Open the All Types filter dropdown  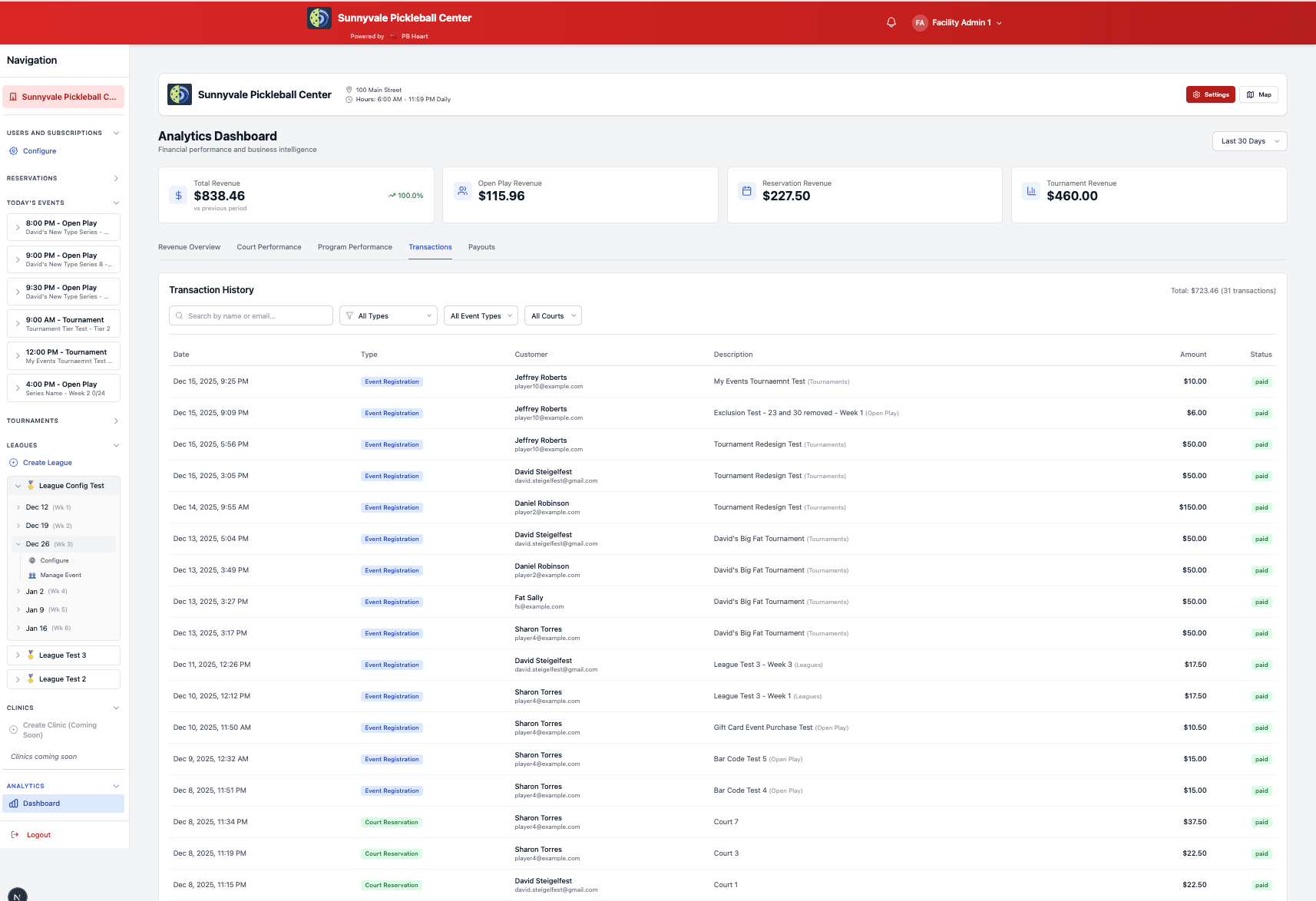click(x=388, y=316)
